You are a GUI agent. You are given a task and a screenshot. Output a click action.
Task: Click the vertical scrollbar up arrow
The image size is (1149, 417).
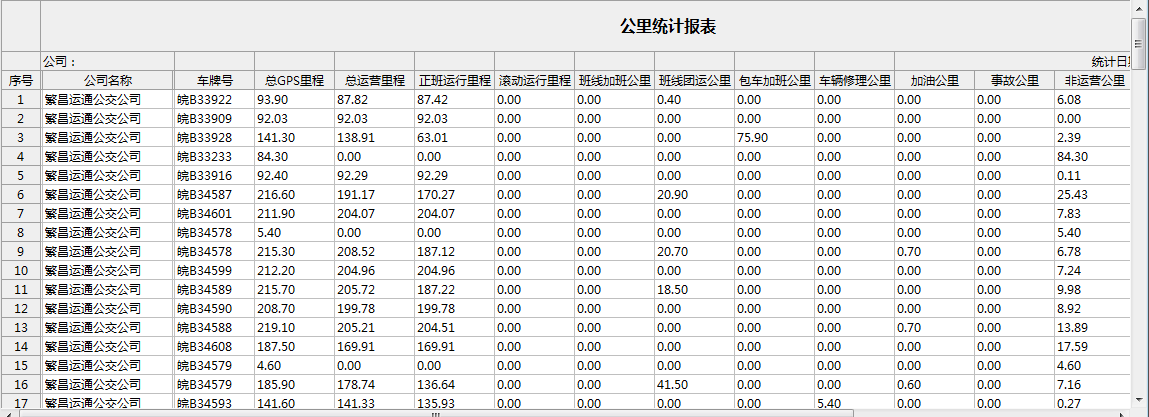[x=1140, y=8]
